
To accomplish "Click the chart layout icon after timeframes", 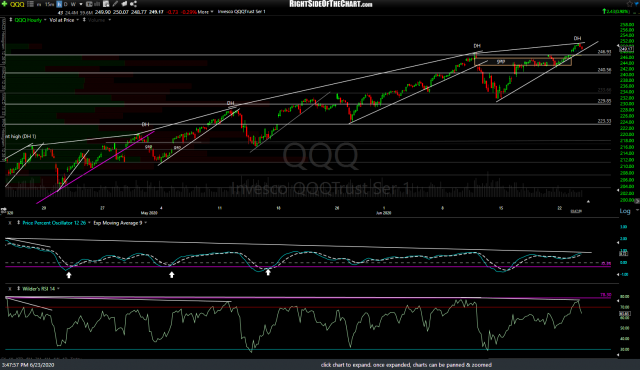I will point(89,4).
